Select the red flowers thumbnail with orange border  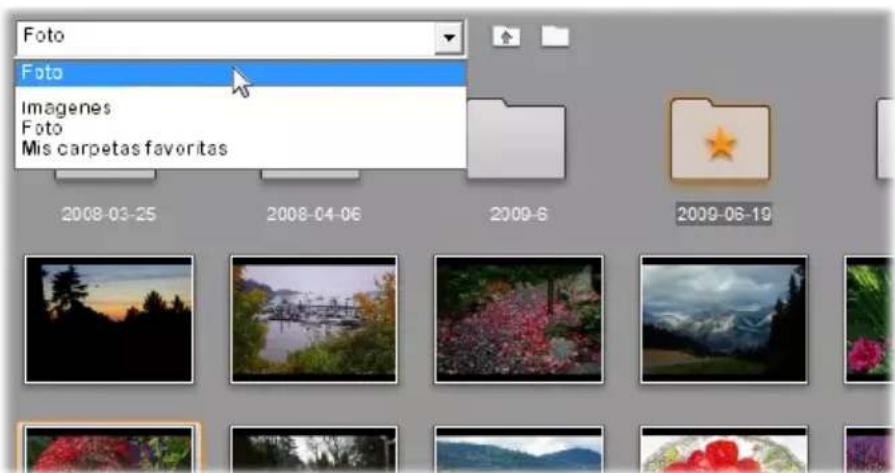tap(109, 448)
